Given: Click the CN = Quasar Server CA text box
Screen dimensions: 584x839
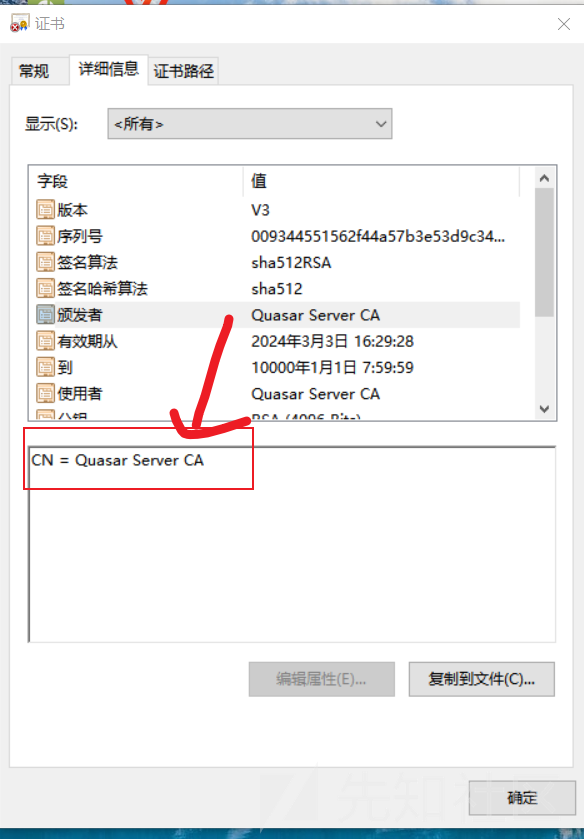Looking at the screenshot, I should click(x=292, y=544).
